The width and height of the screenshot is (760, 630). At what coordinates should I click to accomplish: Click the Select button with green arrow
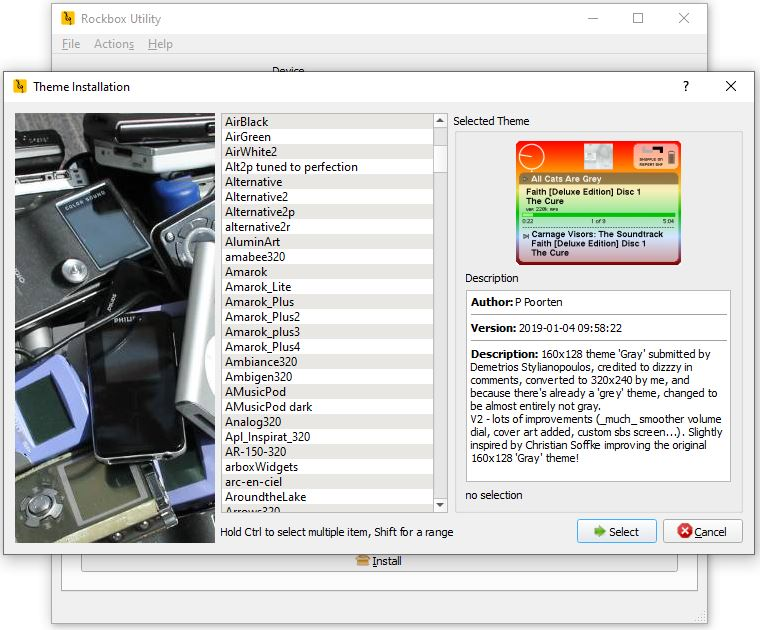616,531
